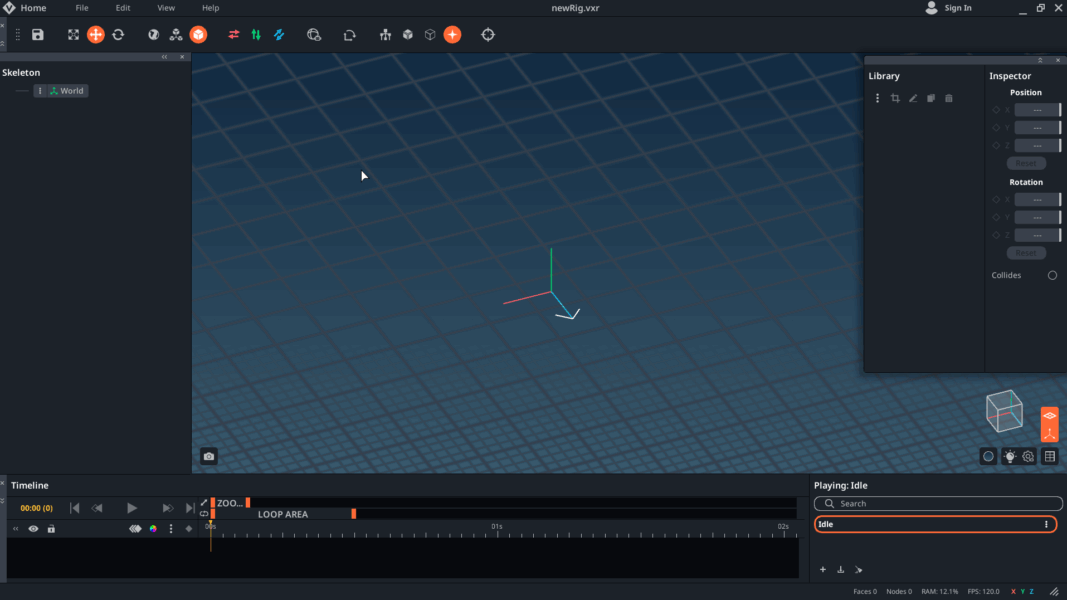Toggle keyframe diamond for Position Y
This screenshot has height=600, width=1067.
coord(996,127)
